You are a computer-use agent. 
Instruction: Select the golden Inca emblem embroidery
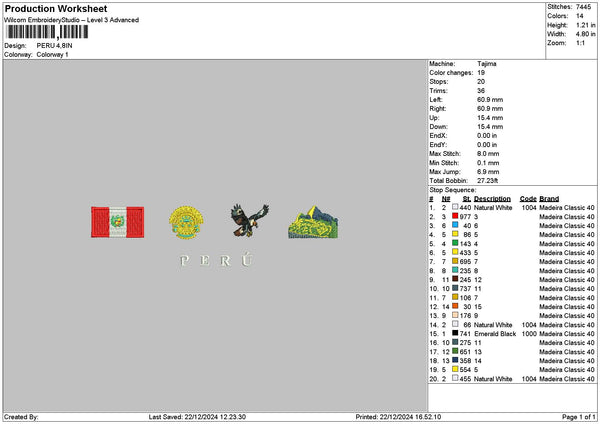point(186,222)
